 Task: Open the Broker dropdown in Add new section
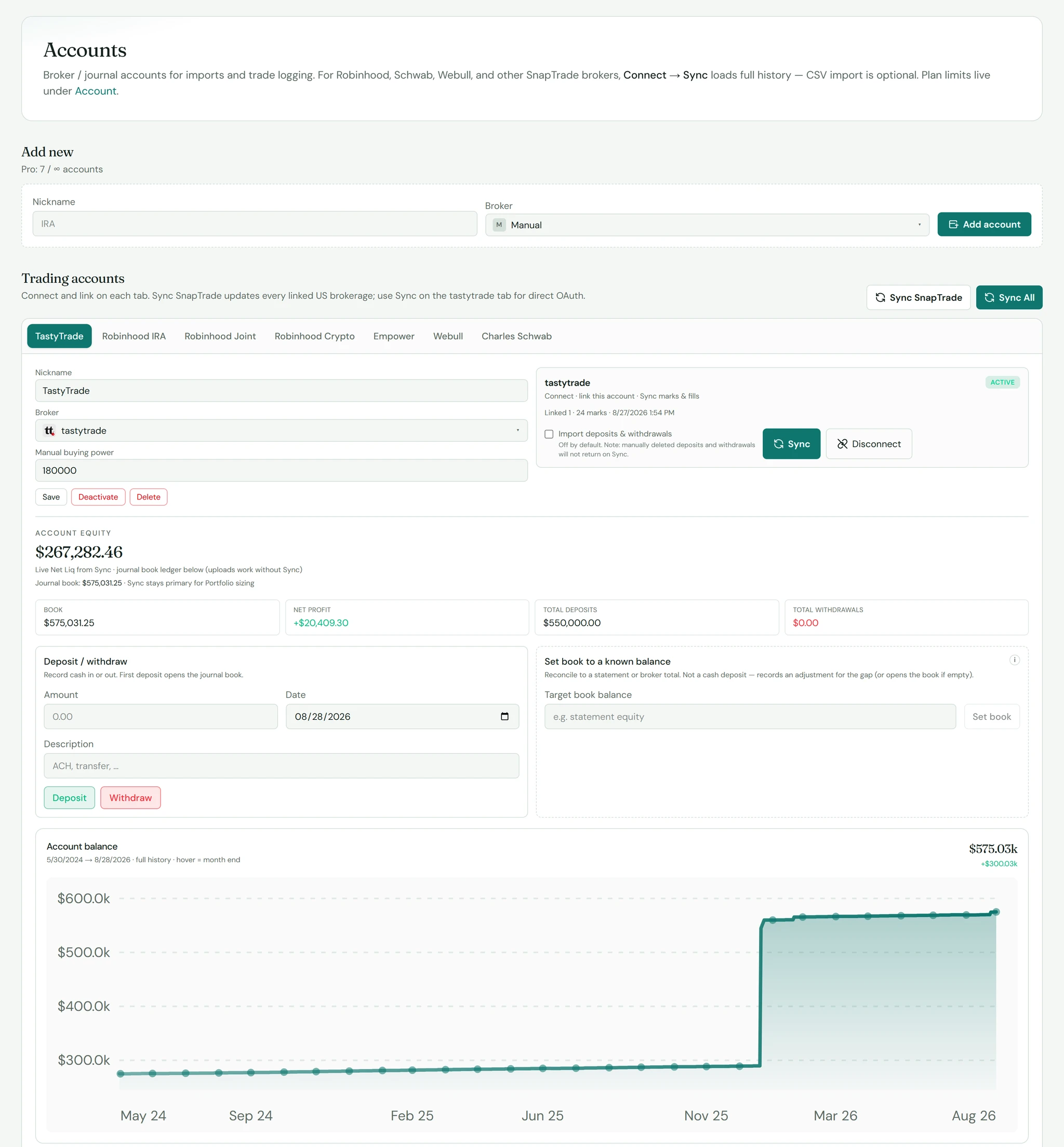click(x=707, y=225)
